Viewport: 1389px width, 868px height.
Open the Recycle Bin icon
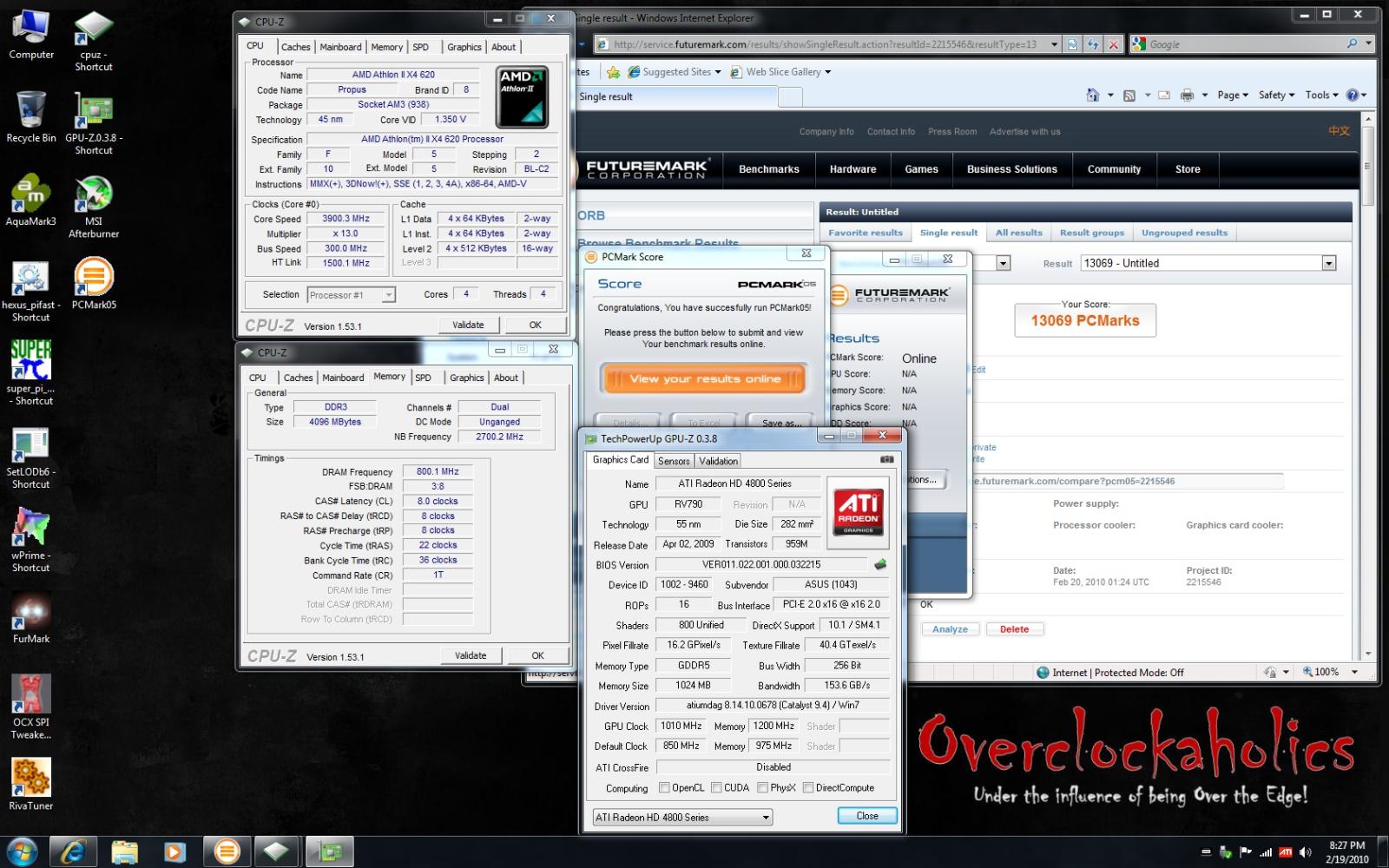click(31, 117)
